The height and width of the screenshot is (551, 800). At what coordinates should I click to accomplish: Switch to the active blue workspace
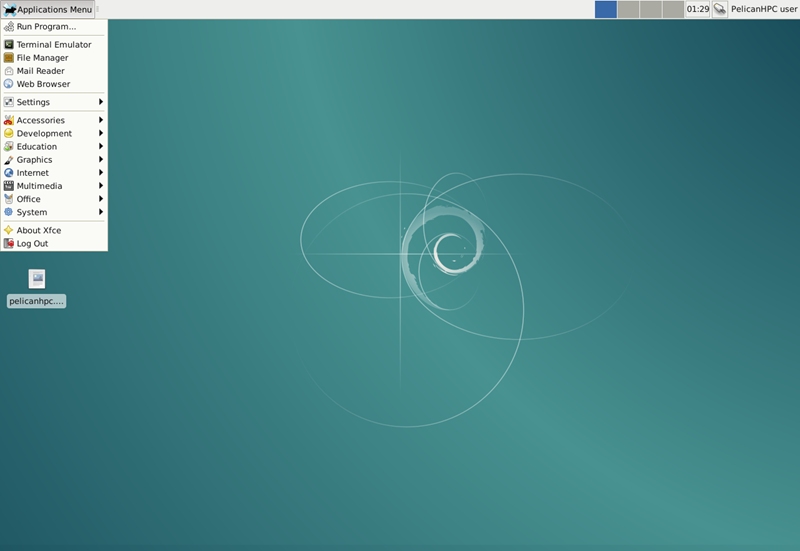click(x=606, y=9)
